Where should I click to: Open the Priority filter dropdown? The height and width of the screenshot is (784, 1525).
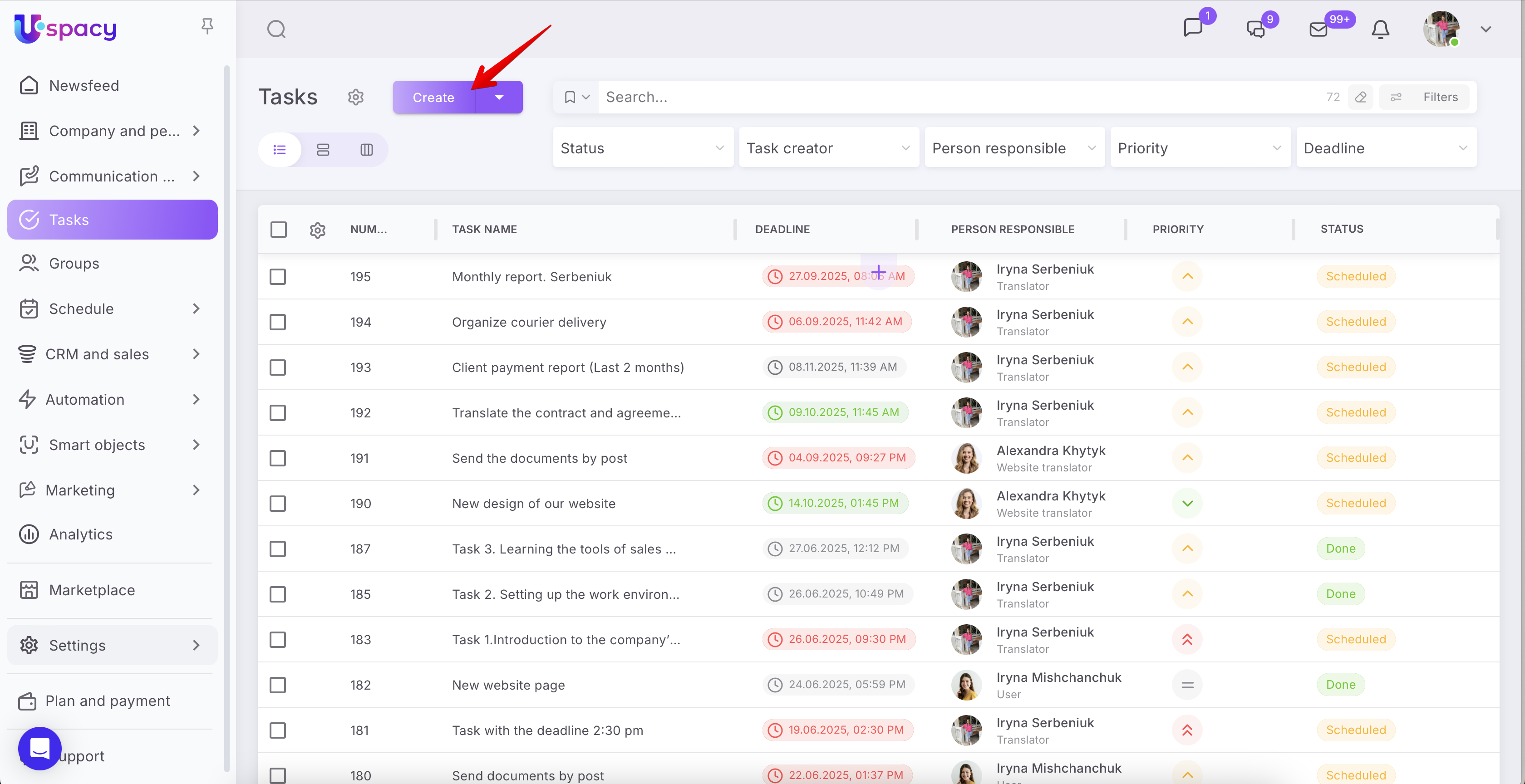[x=1200, y=148]
